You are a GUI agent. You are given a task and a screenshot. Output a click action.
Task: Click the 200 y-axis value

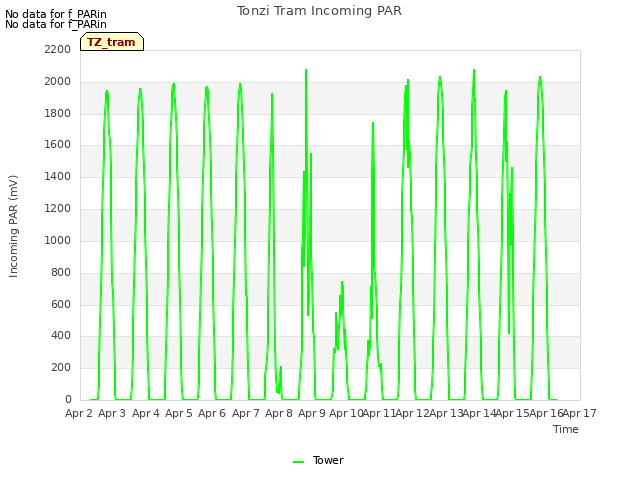tap(61, 368)
